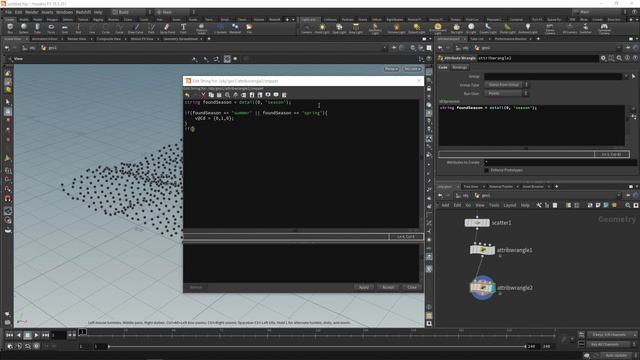Select the scatter1 node

[x=477, y=223]
